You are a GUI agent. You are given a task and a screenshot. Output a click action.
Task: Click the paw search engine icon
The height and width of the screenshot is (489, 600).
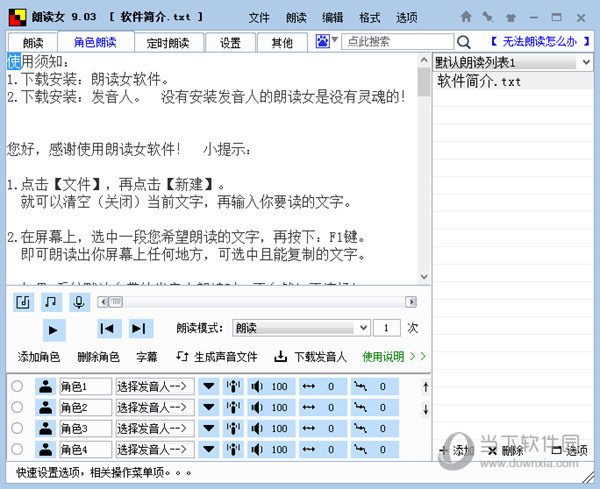323,41
